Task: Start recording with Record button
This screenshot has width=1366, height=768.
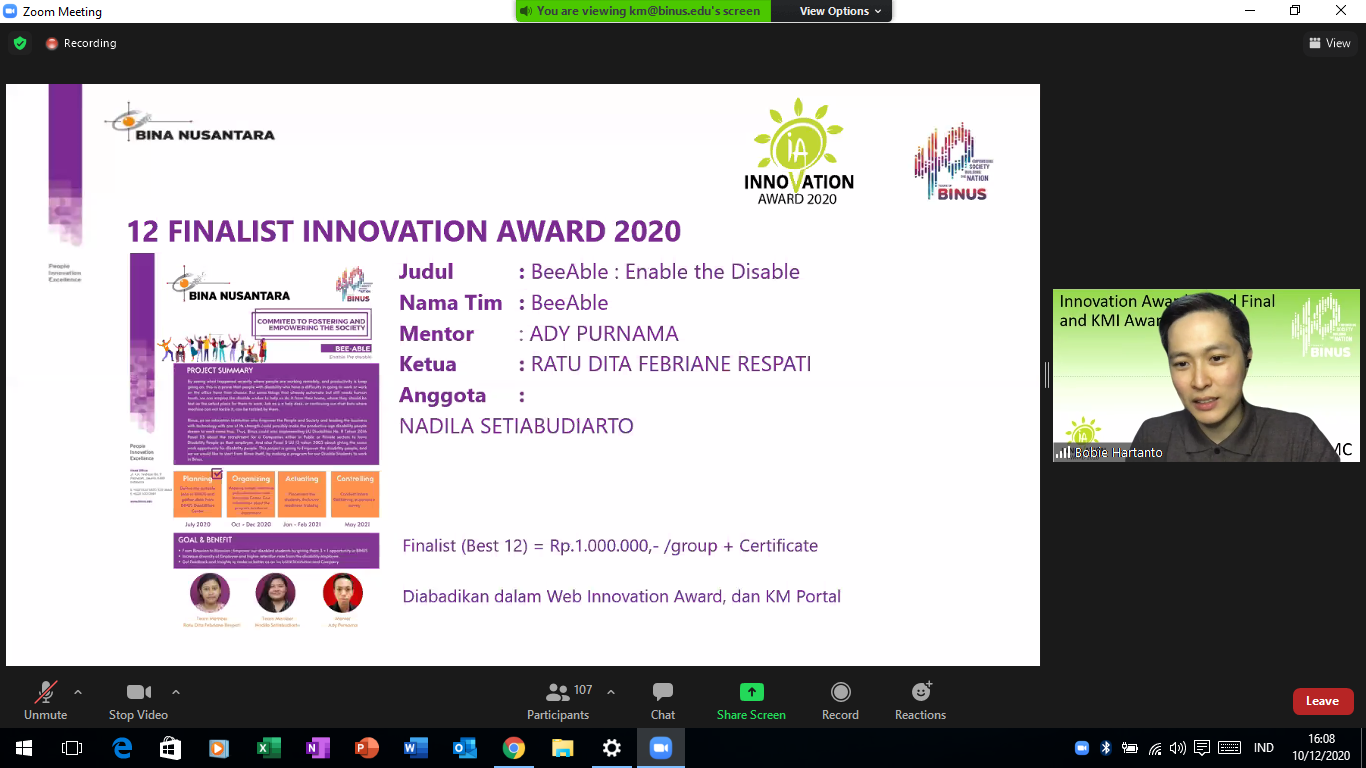Action: tap(840, 700)
